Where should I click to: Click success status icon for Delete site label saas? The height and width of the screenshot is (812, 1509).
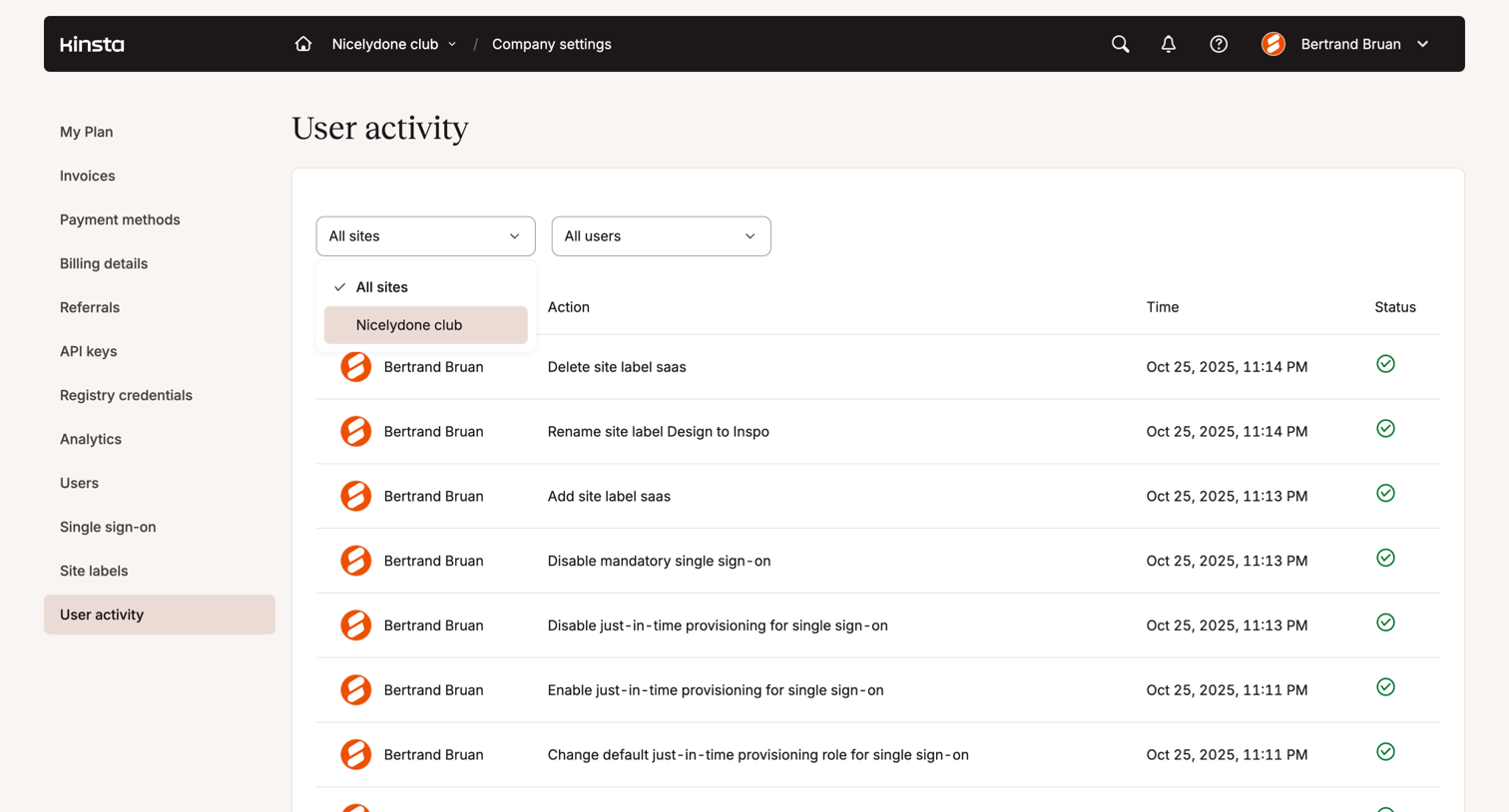coord(1385,364)
